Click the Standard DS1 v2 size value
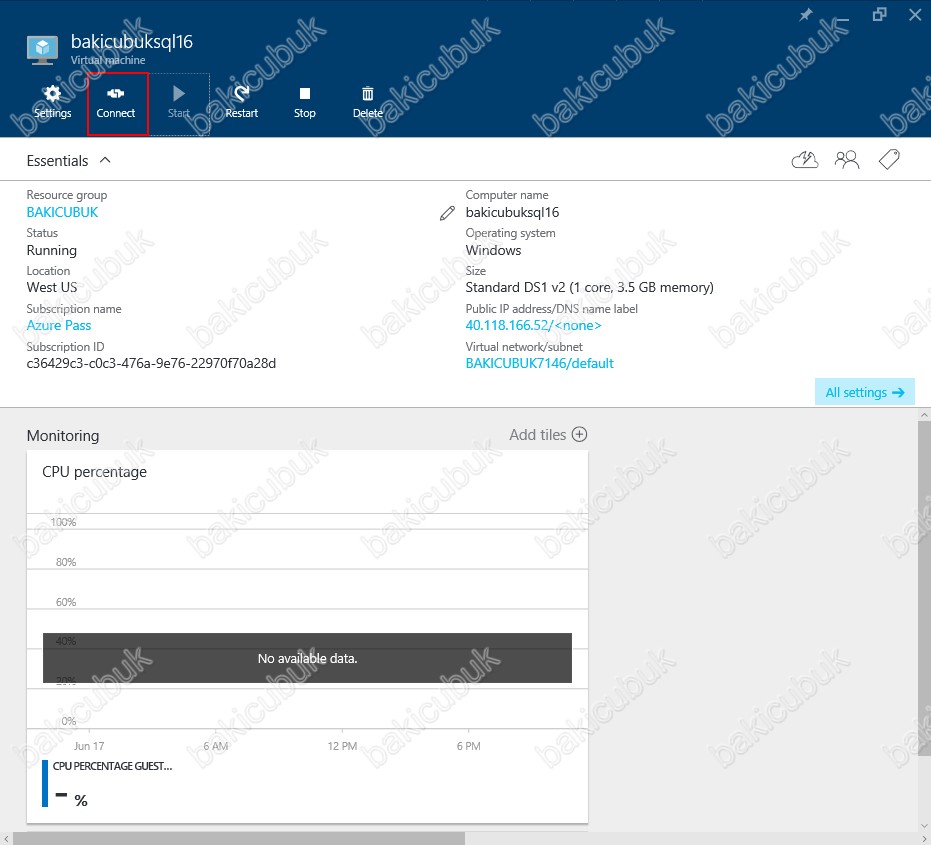931x845 pixels. (x=589, y=287)
